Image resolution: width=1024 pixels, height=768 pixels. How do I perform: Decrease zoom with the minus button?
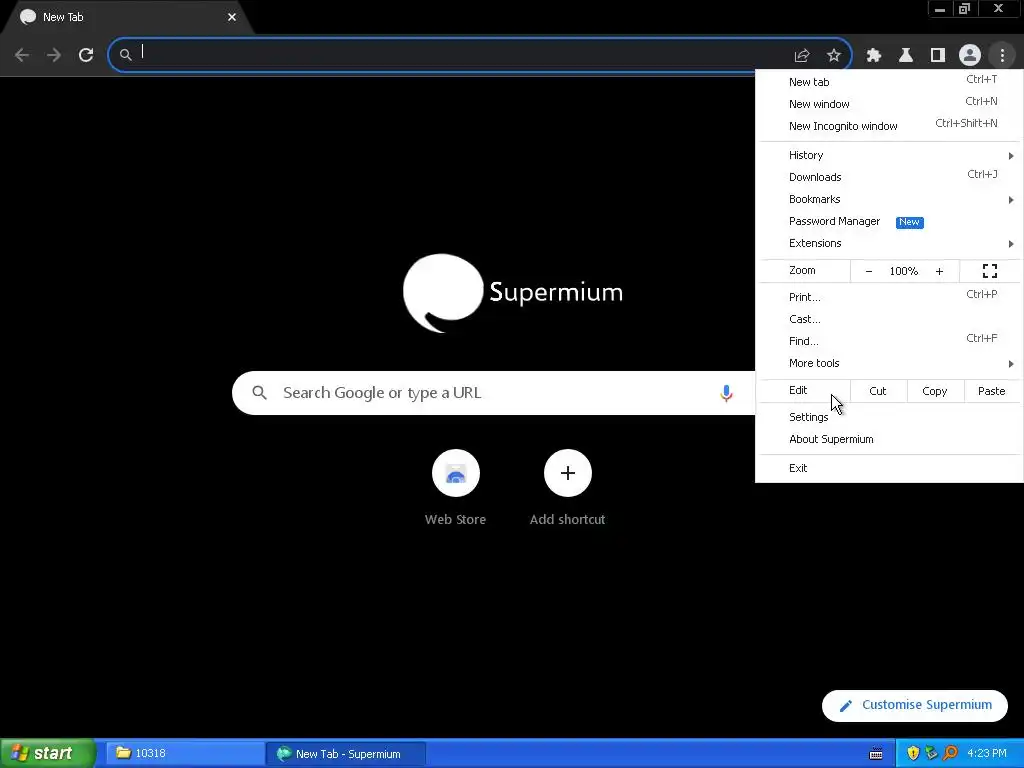[x=869, y=271]
